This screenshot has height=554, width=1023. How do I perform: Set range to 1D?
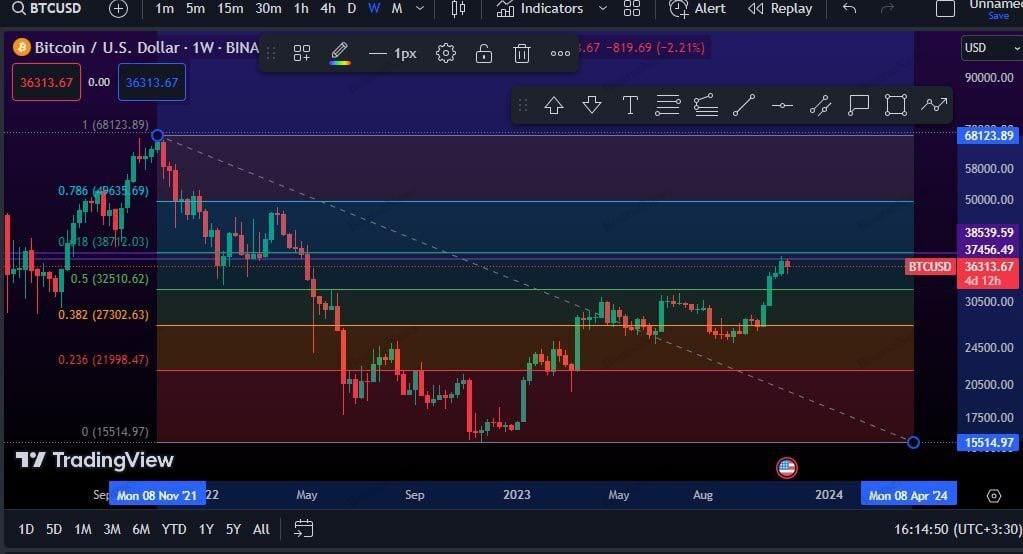click(x=26, y=529)
